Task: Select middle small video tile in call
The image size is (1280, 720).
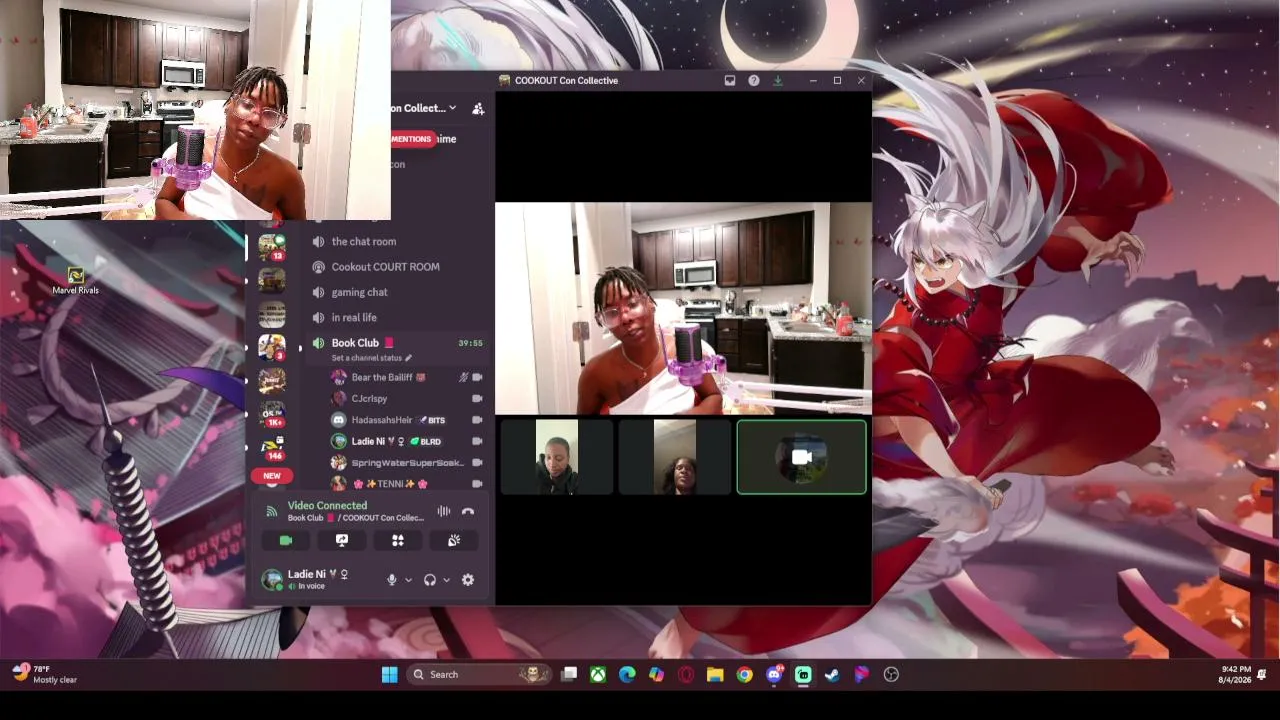Action: click(x=675, y=457)
